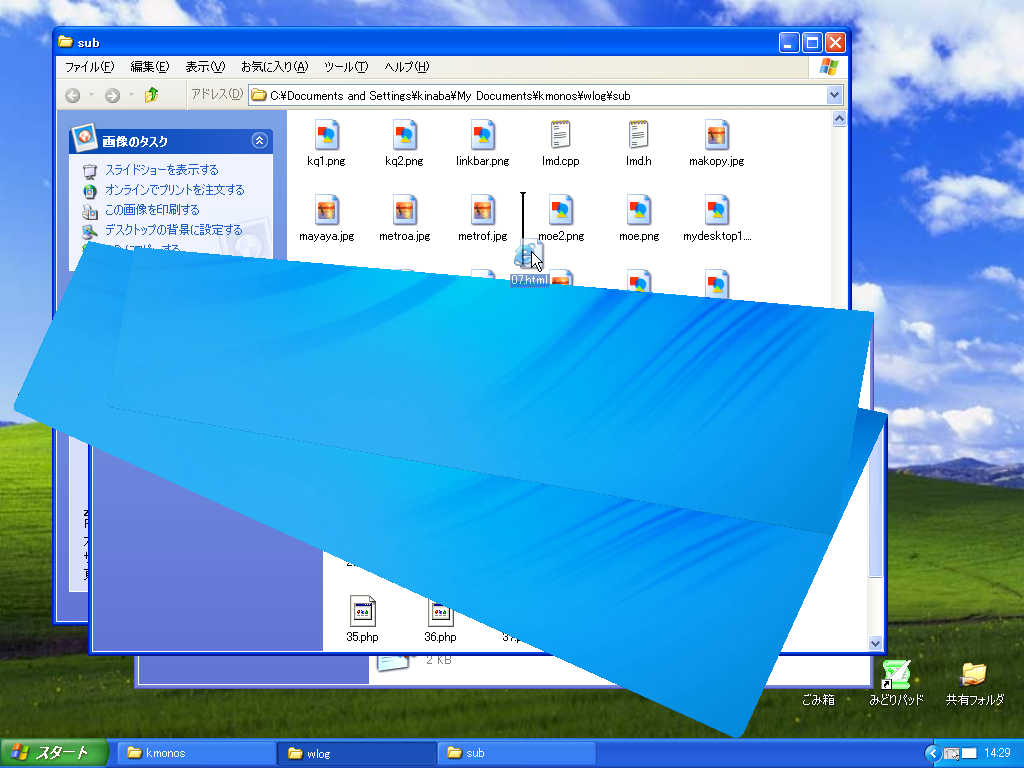Click スライドショーを表示する link
This screenshot has width=1024, height=768.
tap(162, 170)
